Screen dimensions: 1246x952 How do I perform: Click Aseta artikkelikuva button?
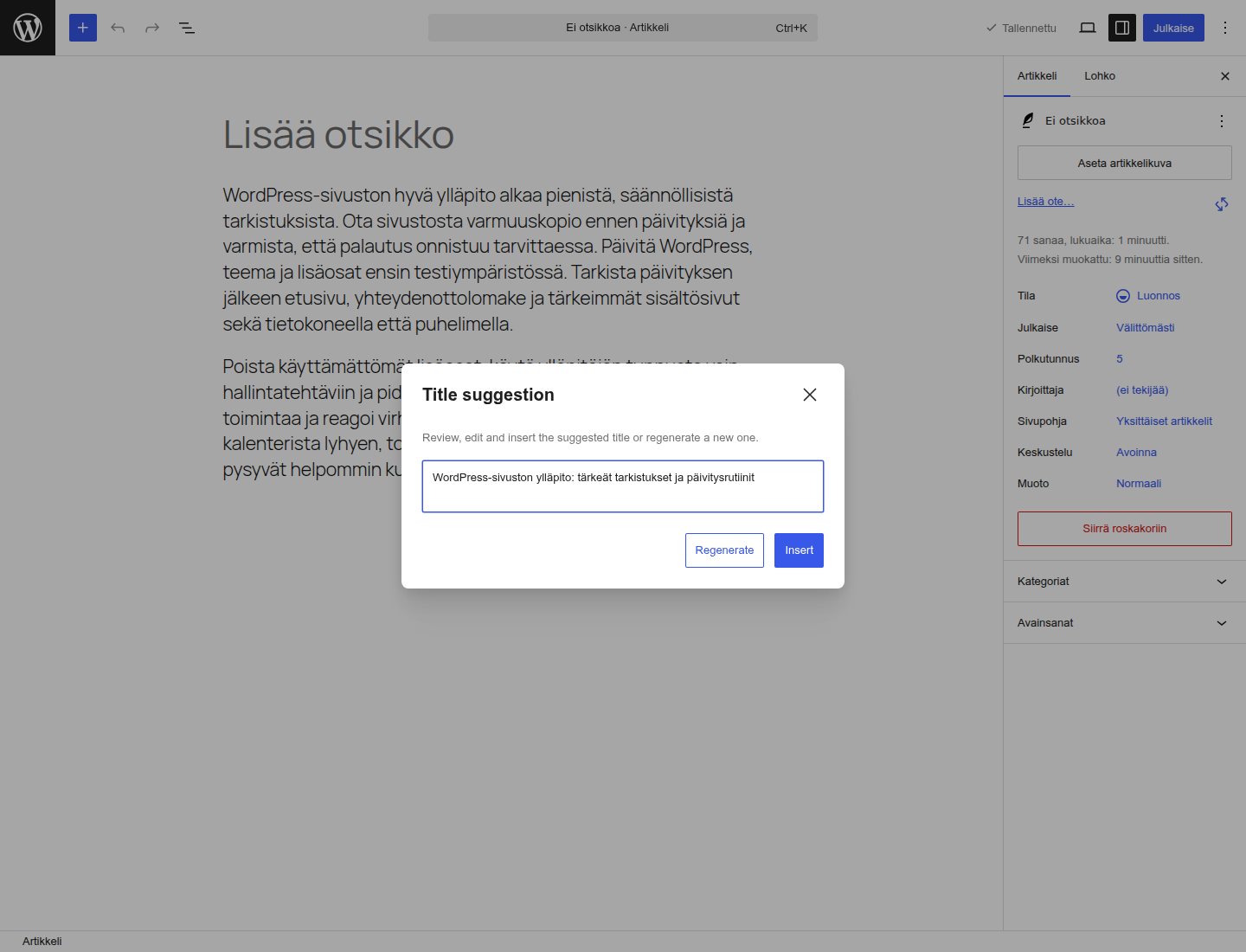[1125, 163]
